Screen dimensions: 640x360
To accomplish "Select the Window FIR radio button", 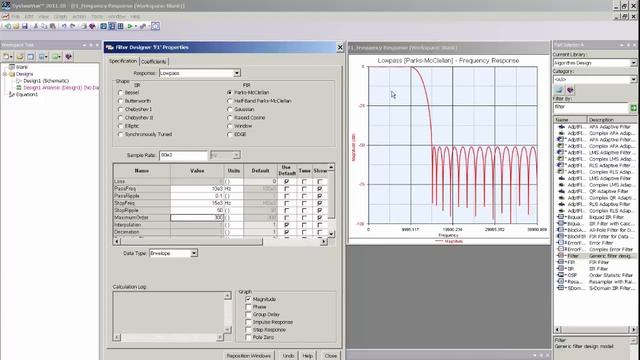I will 229,126.
